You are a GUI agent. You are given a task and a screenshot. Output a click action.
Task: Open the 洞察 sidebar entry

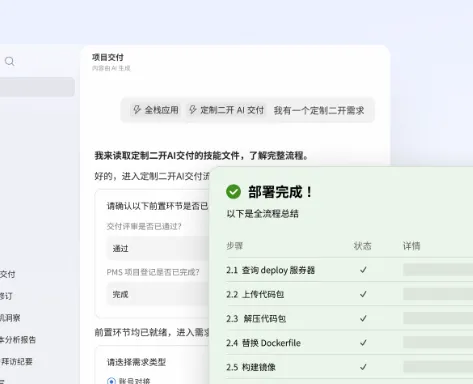point(10,318)
